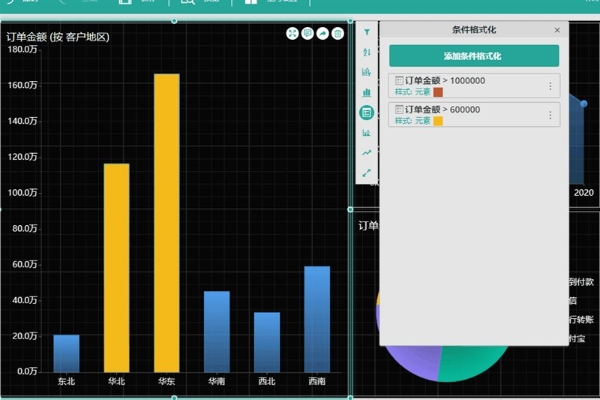Click the 华北 x-axis label

pyautogui.click(x=117, y=381)
